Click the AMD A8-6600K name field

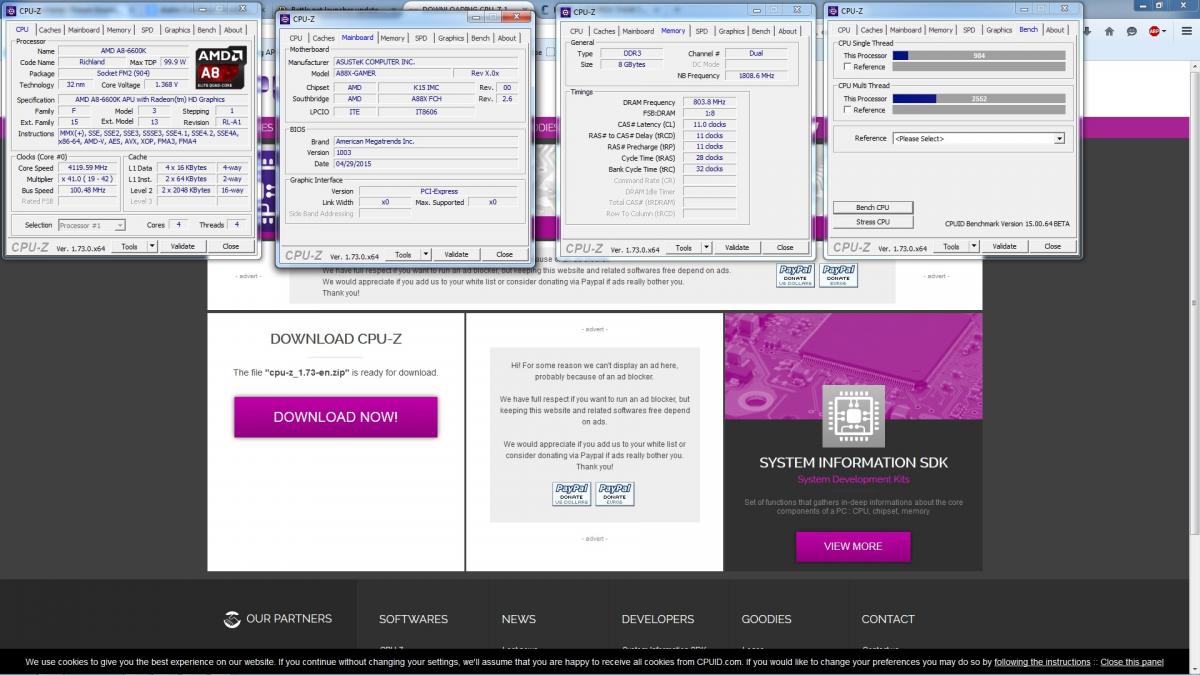tap(124, 51)
